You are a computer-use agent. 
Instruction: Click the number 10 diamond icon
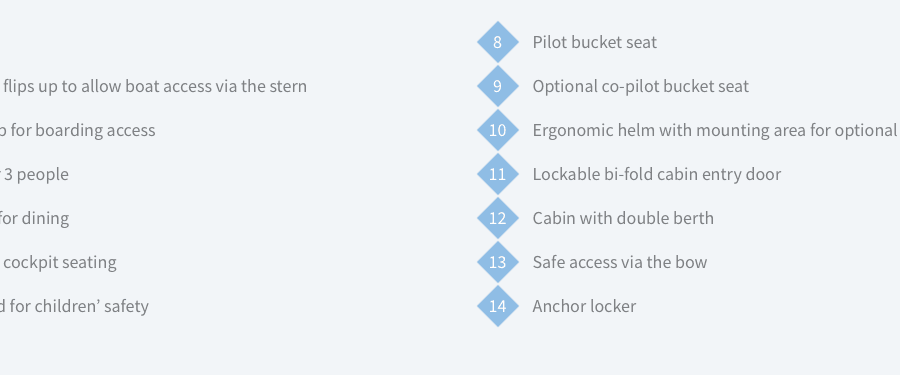tap(498, 130)
